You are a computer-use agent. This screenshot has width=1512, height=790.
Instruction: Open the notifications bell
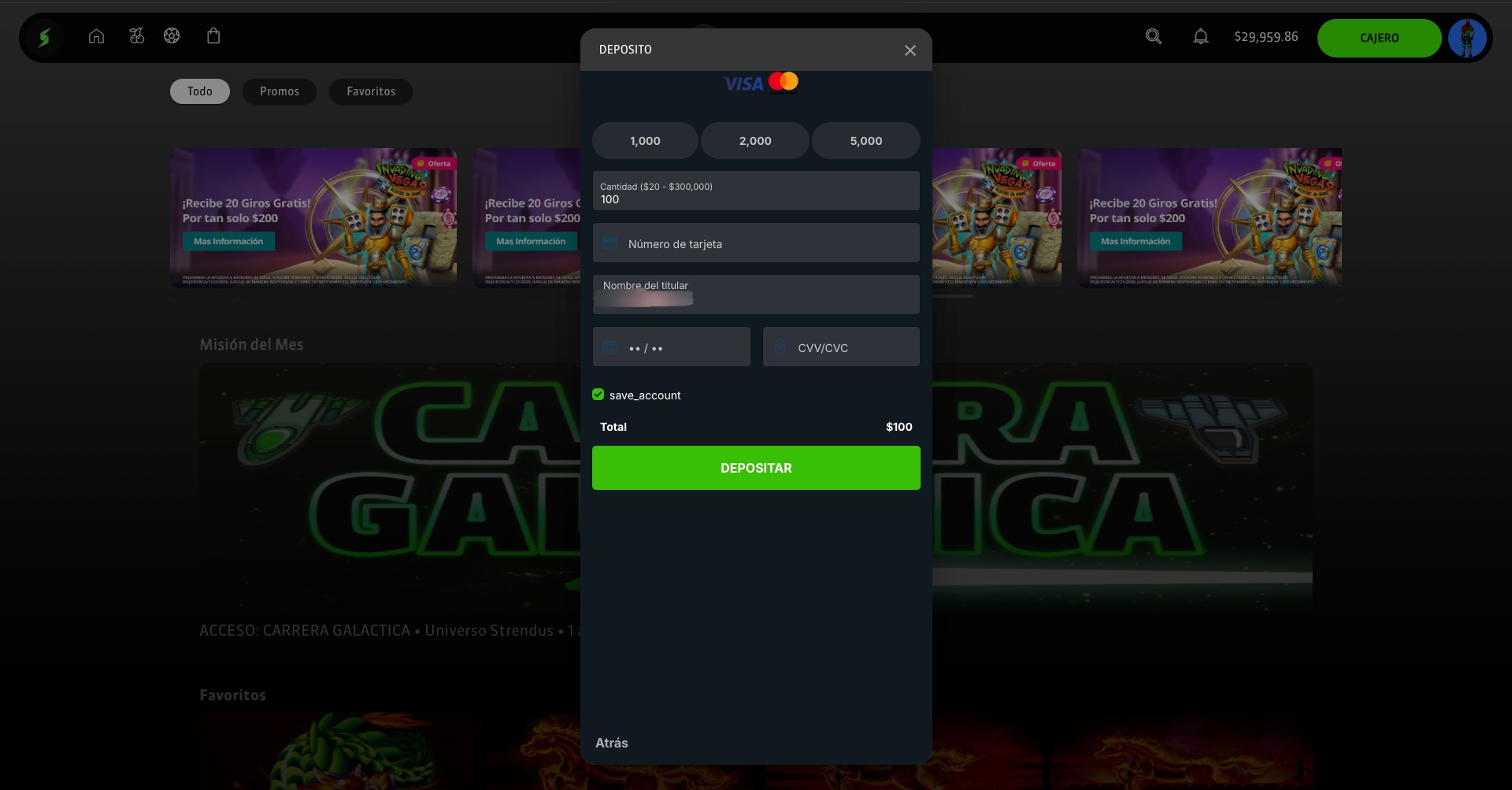tap(1200, 36)
